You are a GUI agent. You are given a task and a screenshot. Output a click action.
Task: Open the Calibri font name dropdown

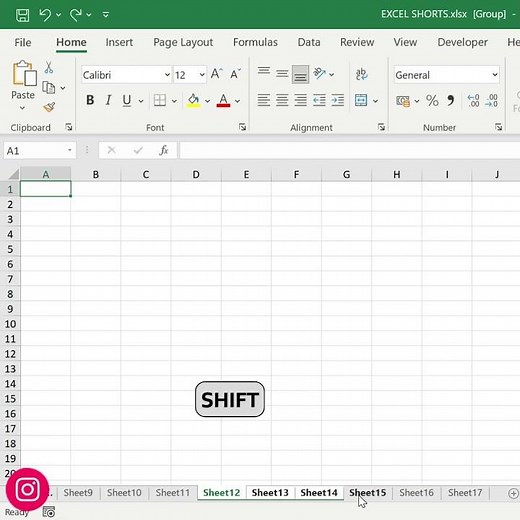pyautogui.click(x=167, y=75)
